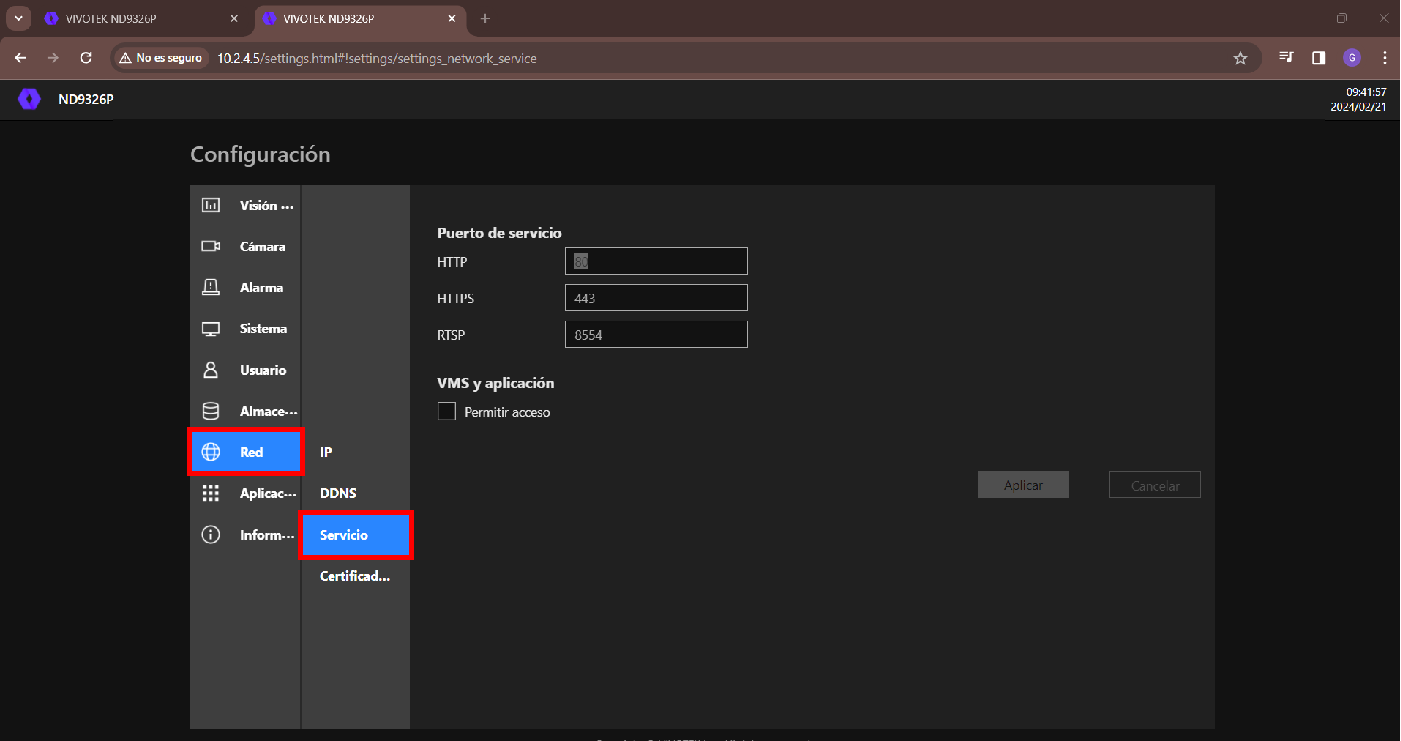Focus the RTSP port field

click(656, 334)
